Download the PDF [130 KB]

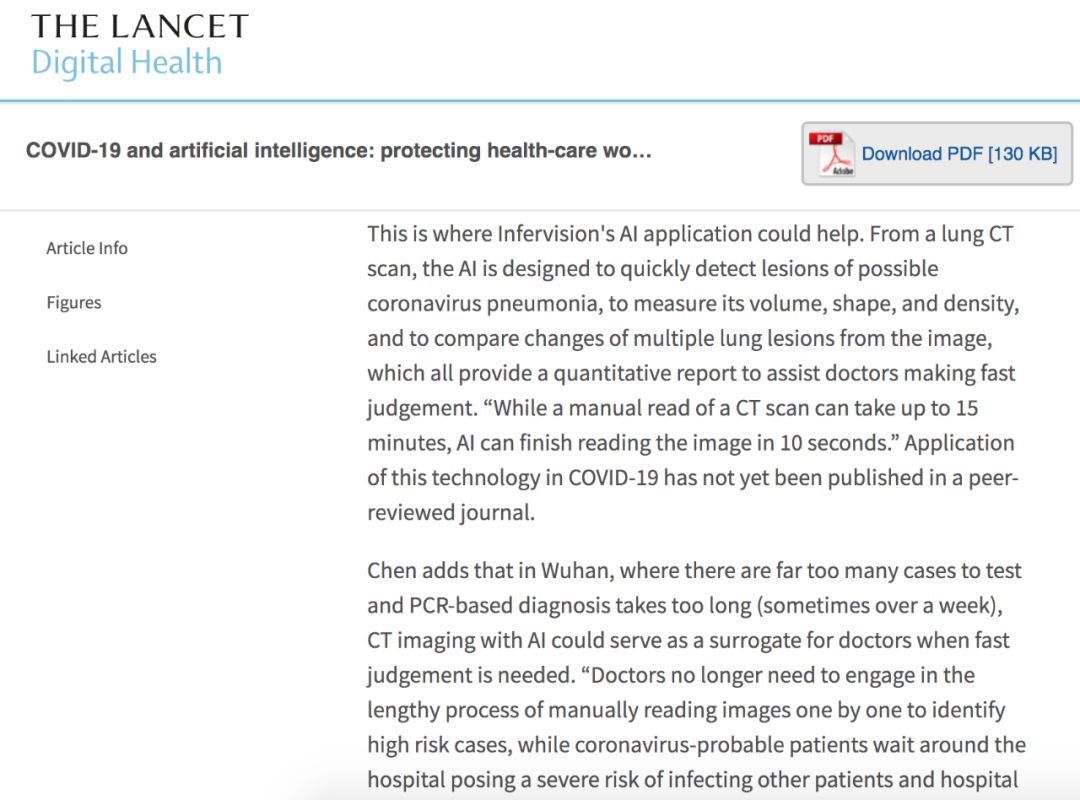pyautogui.click(x=958, y=154)
